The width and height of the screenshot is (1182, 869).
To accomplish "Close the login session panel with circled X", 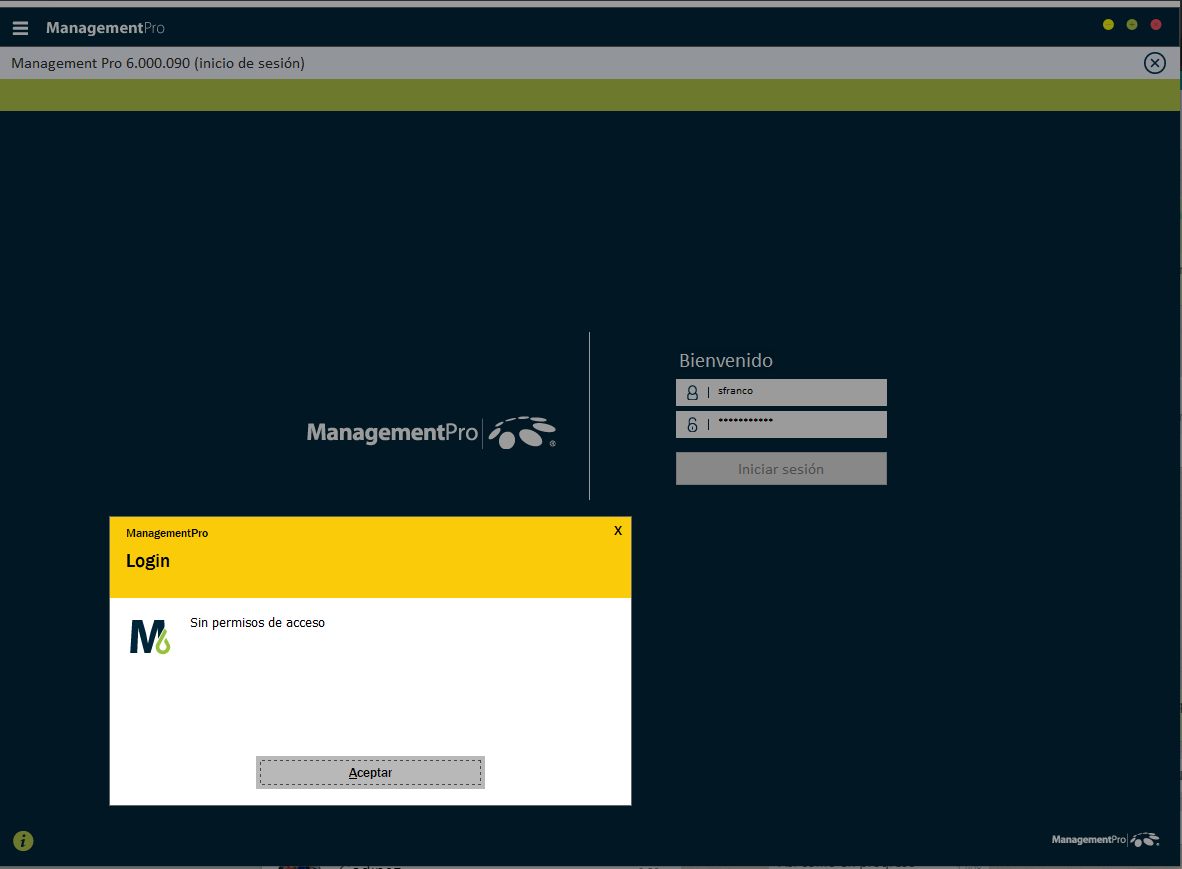I will 1154,63.
